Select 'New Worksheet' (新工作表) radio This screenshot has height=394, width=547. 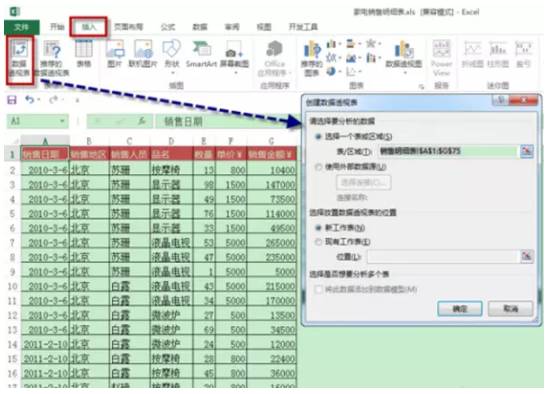point(318,228)
